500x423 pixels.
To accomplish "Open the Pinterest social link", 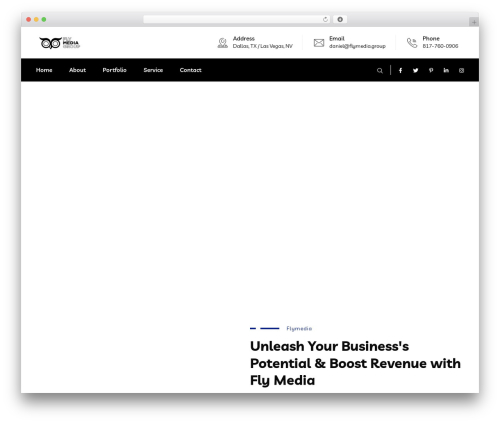I will (x=431, y=70).
